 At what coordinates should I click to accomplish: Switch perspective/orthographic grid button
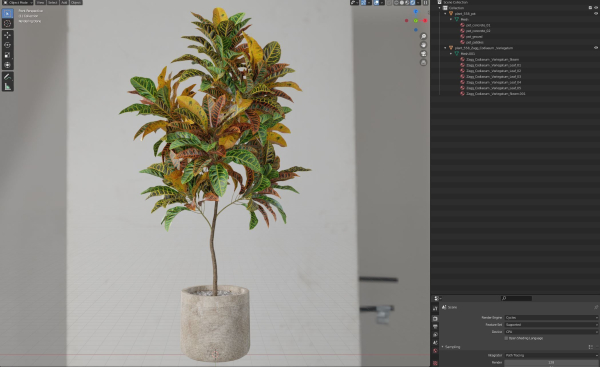click(423, 63)
